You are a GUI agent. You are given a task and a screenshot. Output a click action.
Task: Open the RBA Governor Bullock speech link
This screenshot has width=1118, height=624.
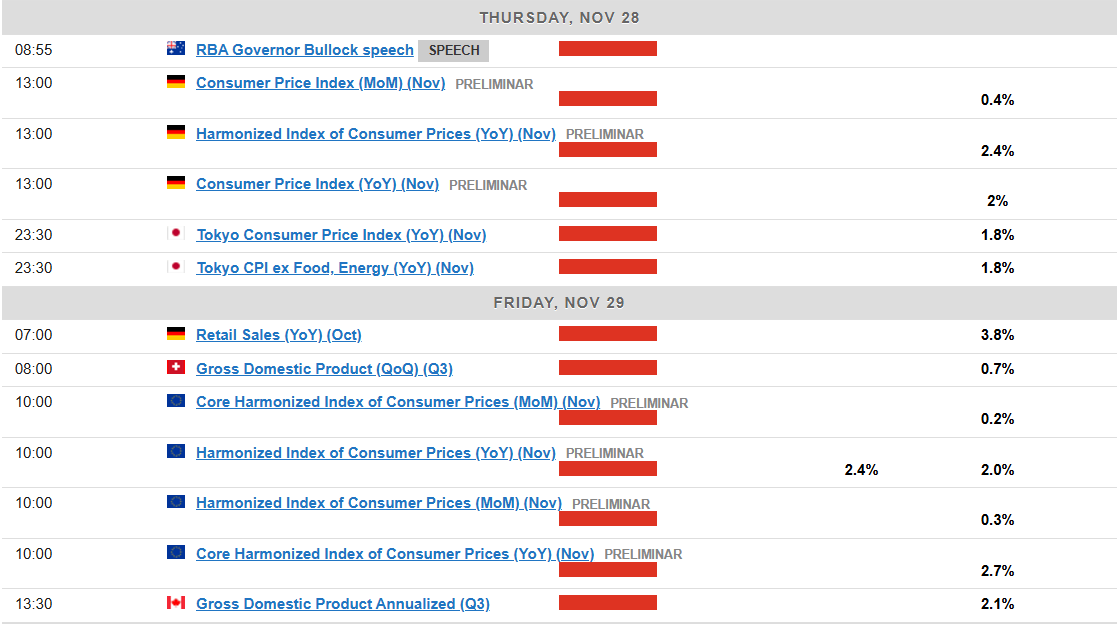point(305,50)
